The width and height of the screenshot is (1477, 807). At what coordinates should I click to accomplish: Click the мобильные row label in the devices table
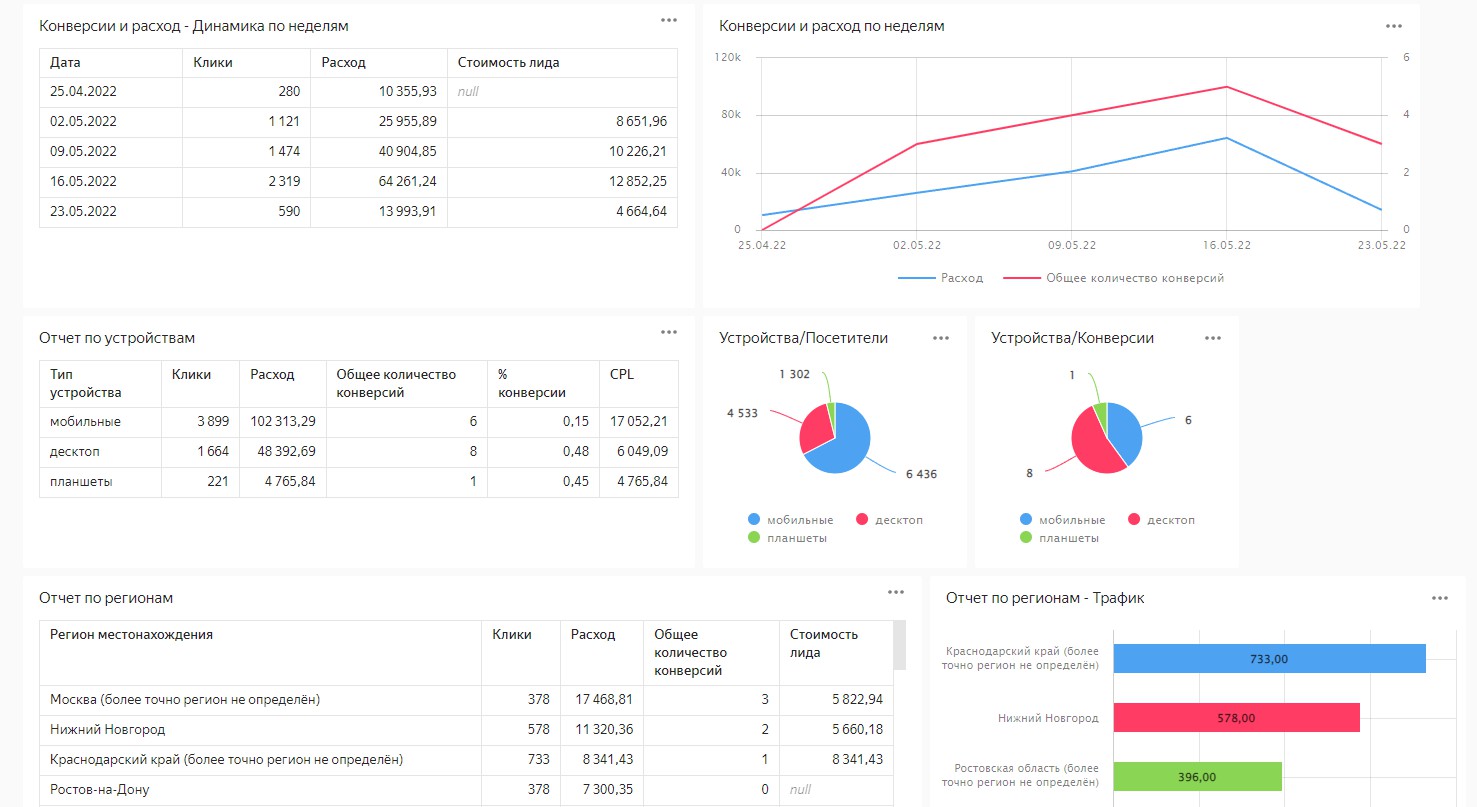click(100, 422)
